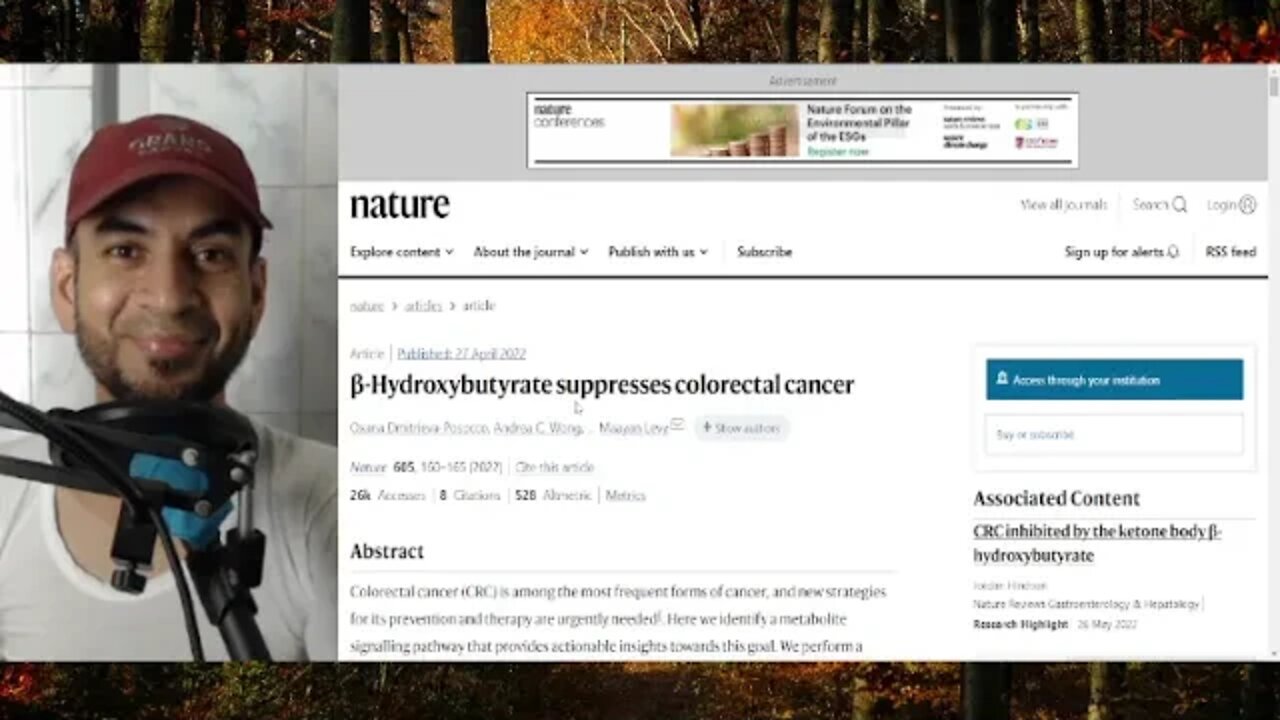
Task: Expand the About the journal menu
Action: pos(531,252)
